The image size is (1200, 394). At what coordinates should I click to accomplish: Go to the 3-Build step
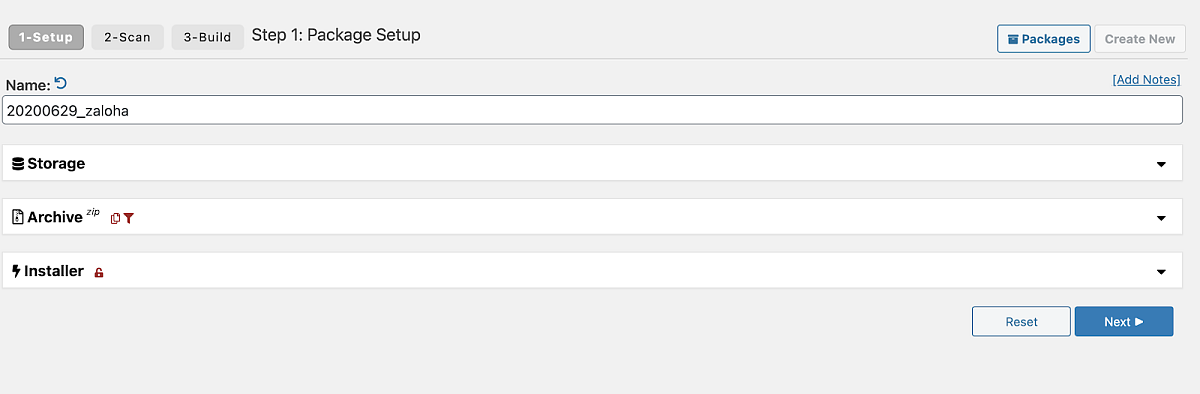click(207, 37)
